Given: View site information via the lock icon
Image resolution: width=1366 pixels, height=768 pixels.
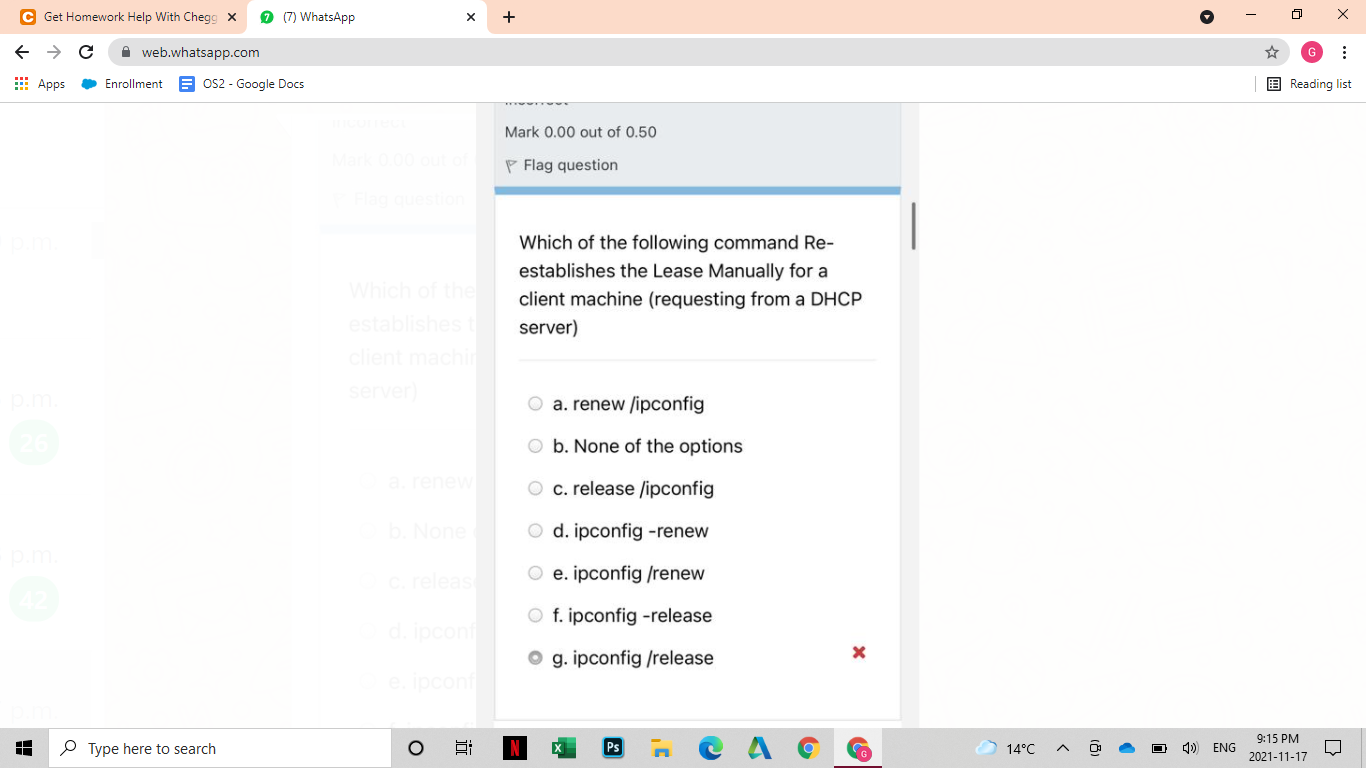Looking at the screenshot, I should coord(126,52).
